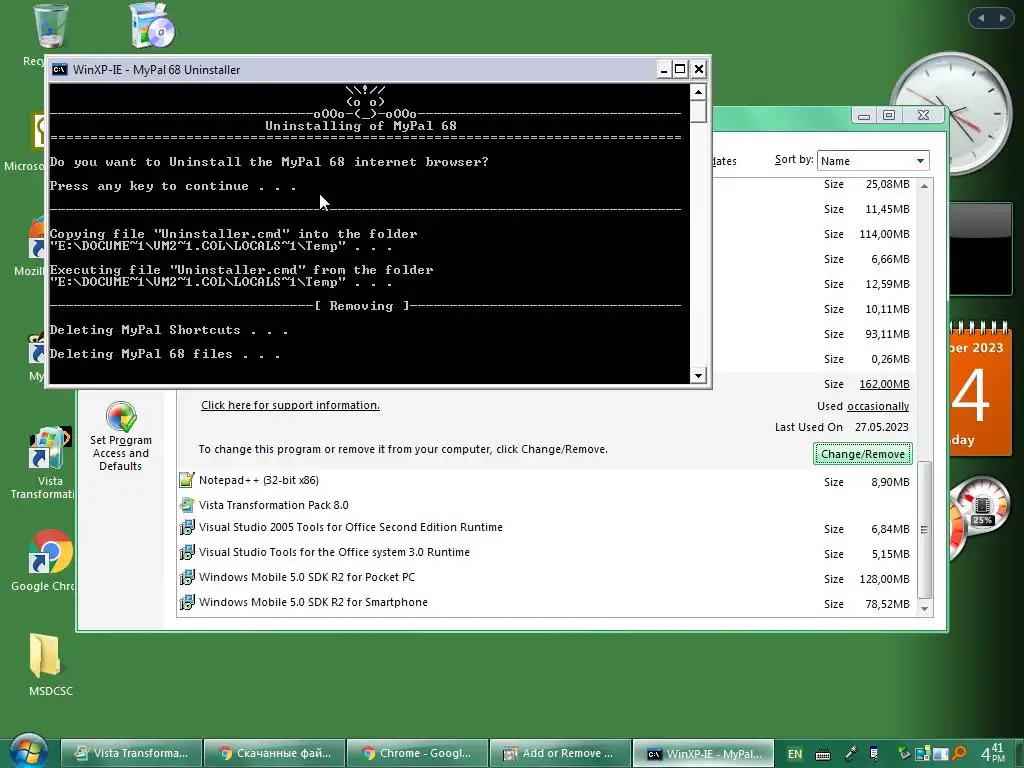Click icon for Windows Mobile SDK Pocket PC
1024x768 pixels.
point(187,577)
